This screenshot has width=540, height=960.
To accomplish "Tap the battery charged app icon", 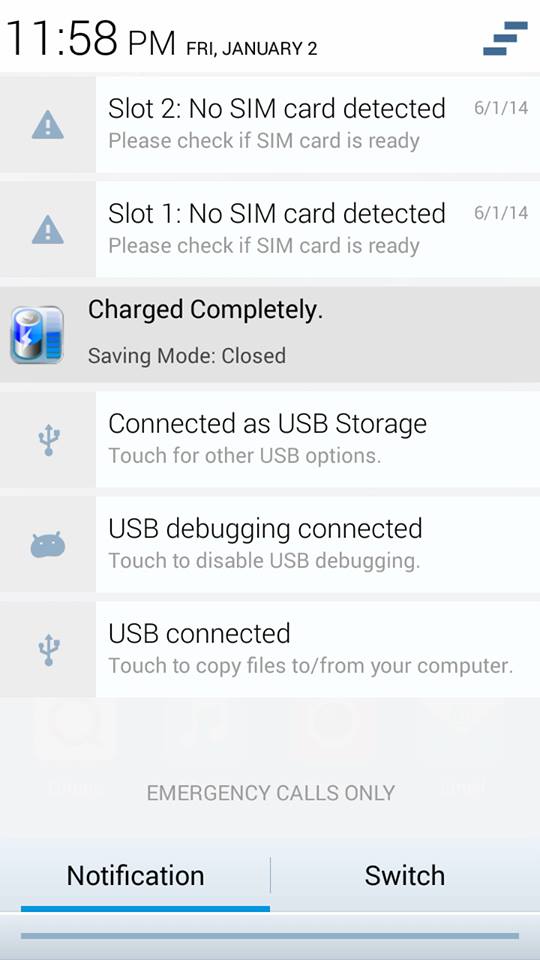I will [x=37, y=335].
